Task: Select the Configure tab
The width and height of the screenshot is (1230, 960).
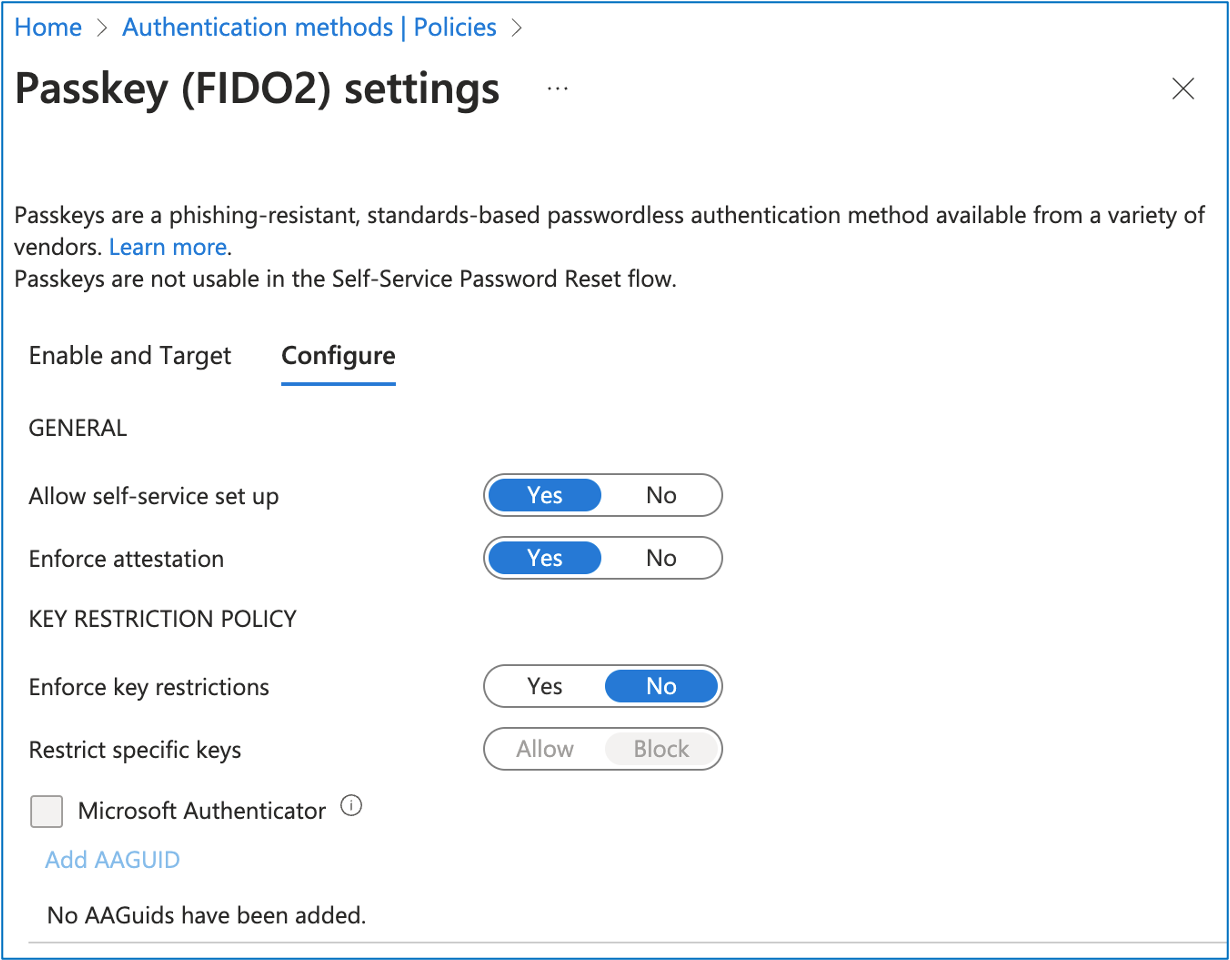Action: (338, 355)
